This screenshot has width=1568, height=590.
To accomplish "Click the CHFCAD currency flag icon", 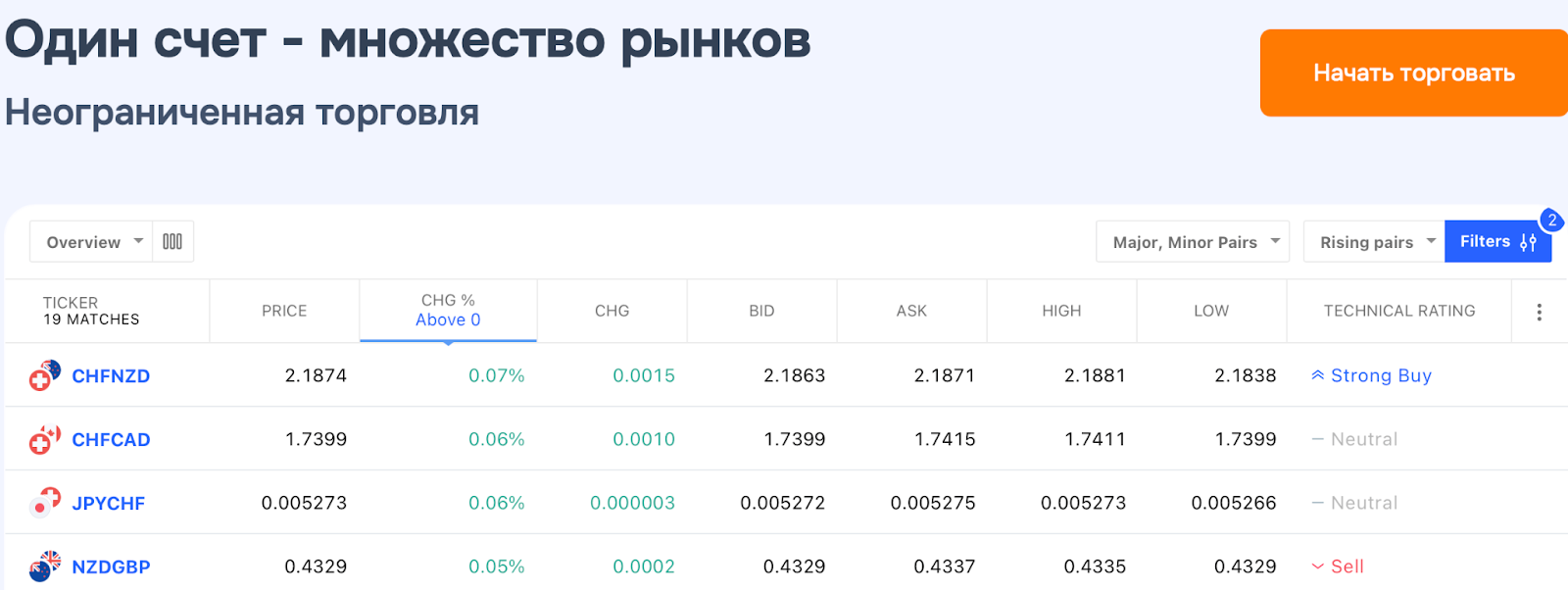I will (44, 440).
